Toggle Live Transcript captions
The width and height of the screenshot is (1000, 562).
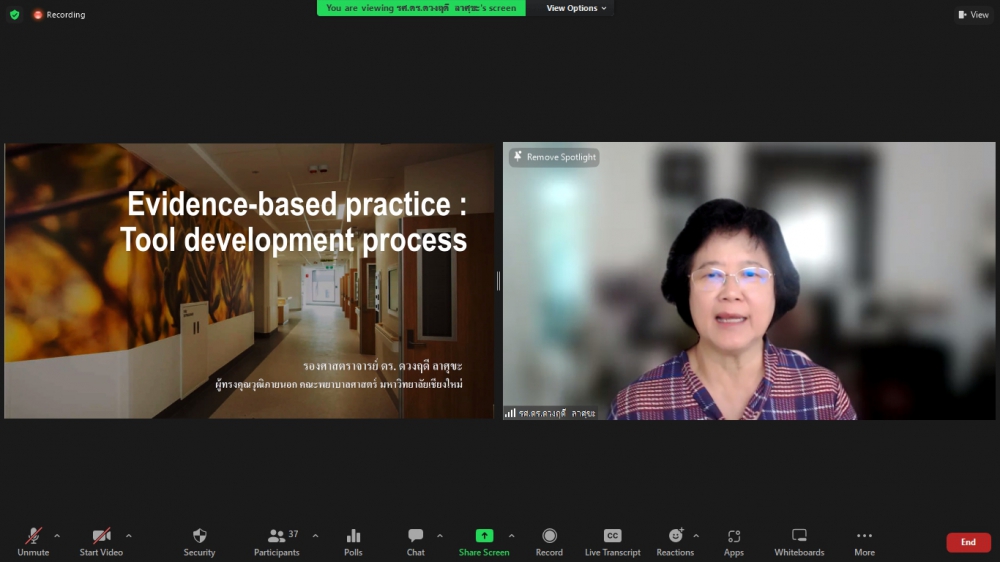(x=613, y=542)
